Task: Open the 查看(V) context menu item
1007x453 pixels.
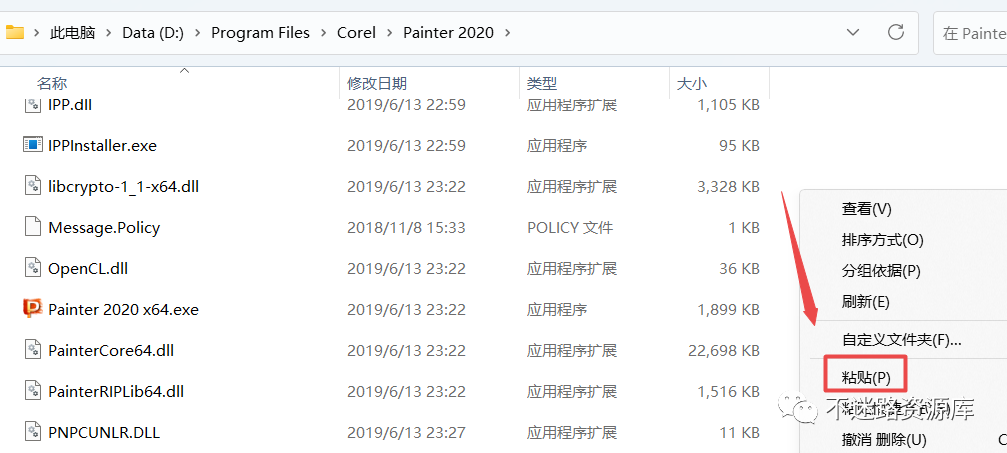Action: pos(866,209)
